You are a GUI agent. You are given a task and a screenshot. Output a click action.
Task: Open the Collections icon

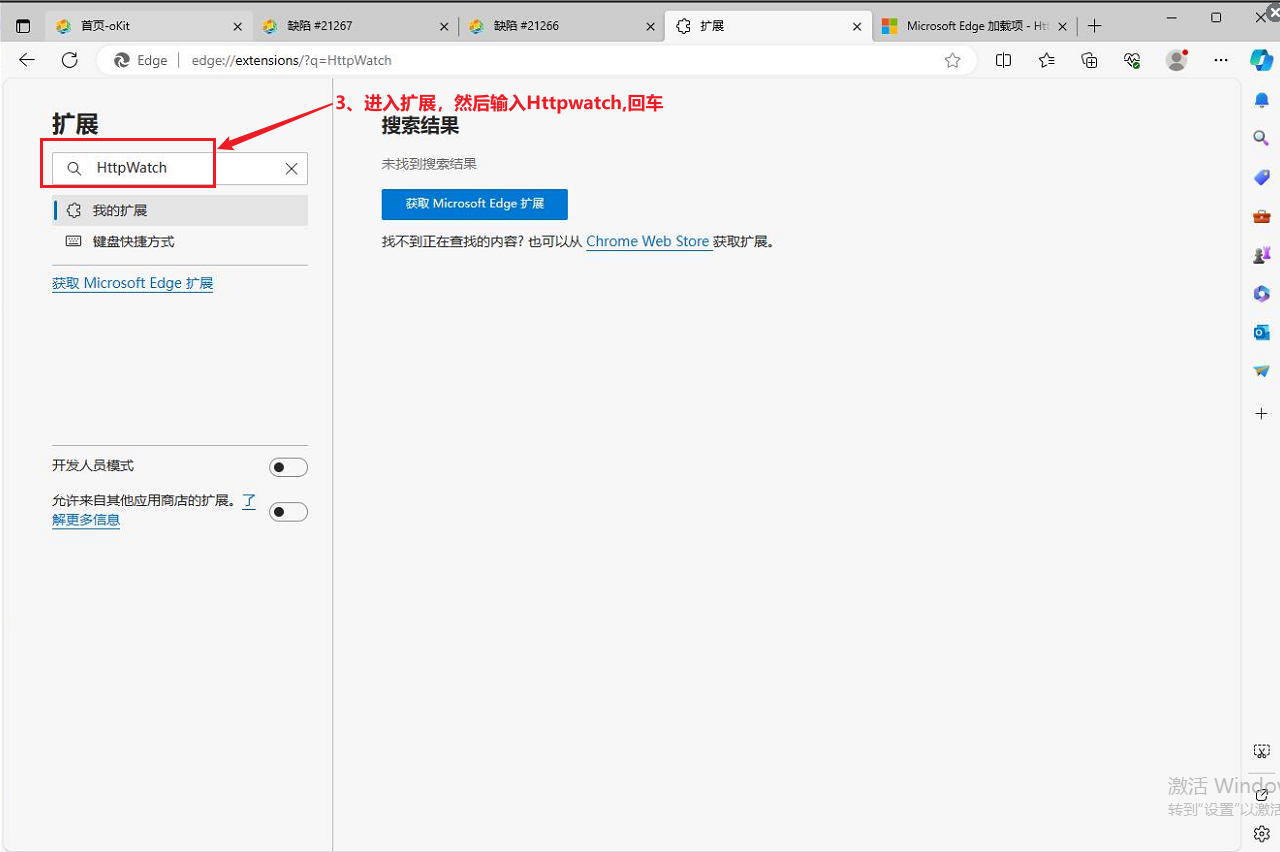click(x=1089, y=60)
